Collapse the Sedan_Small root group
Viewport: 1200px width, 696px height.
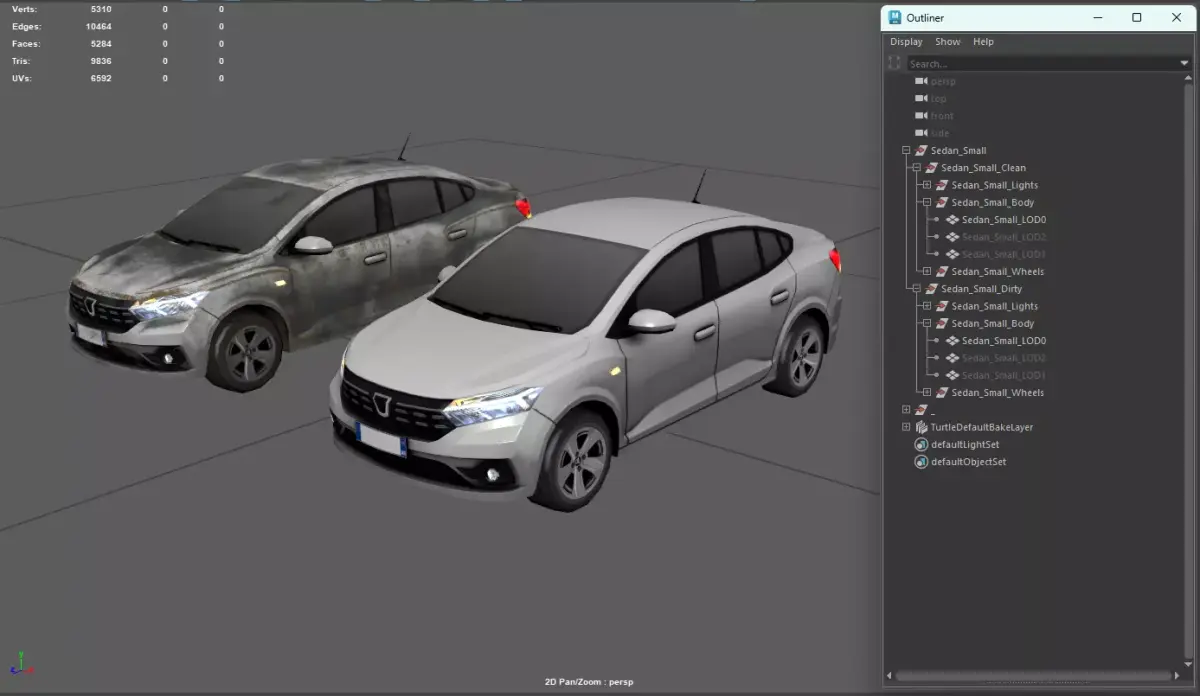click(x=906, y=151)
